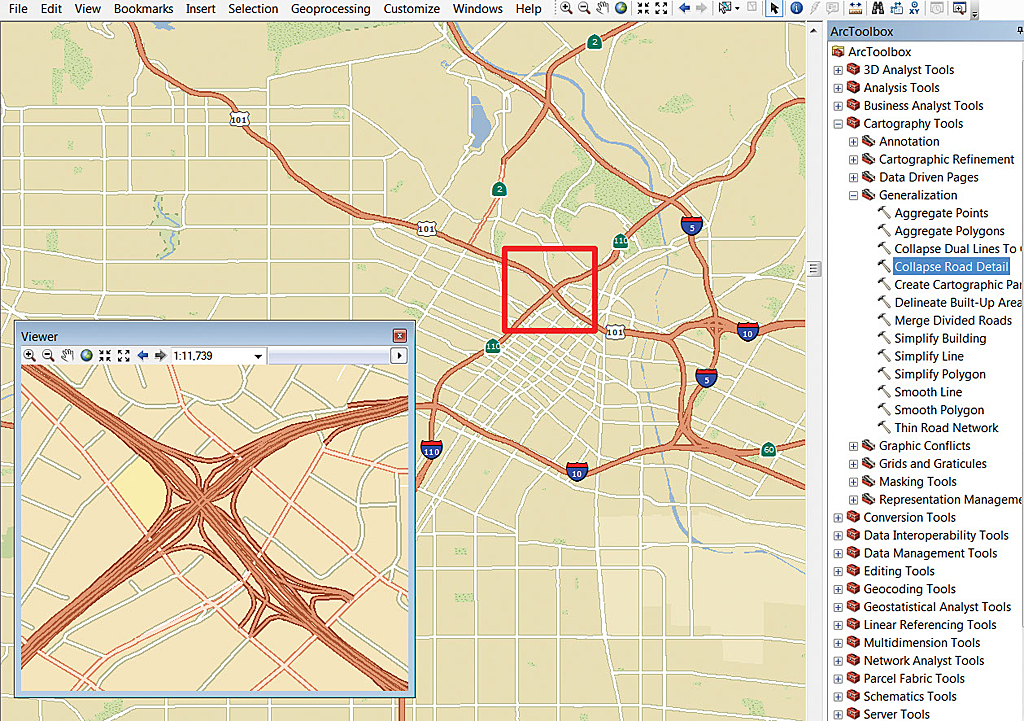Expand the Annotation toolset
Image resolution: width=1024 pixels, height=721 pixels.
[853, 142]
